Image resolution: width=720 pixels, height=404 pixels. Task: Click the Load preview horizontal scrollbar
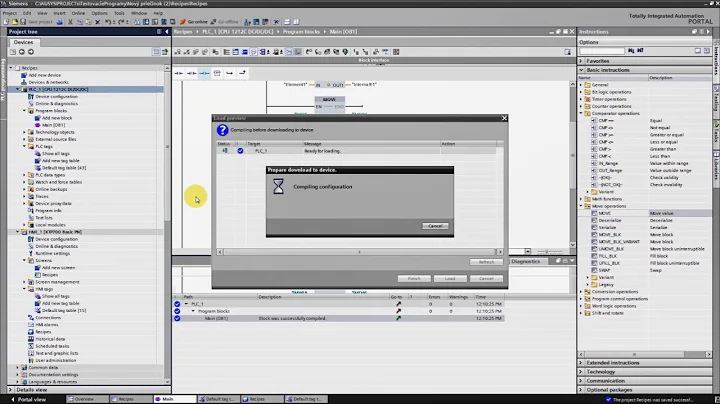coord(360,252)
